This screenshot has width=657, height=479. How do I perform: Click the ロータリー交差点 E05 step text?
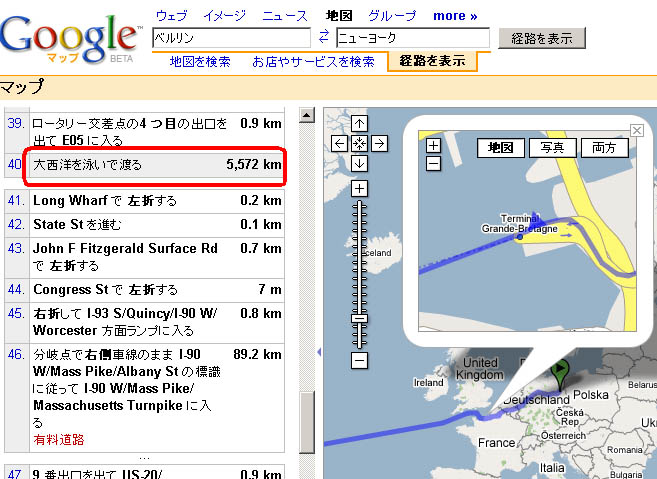pyautogui.click(x=130, y=132)
